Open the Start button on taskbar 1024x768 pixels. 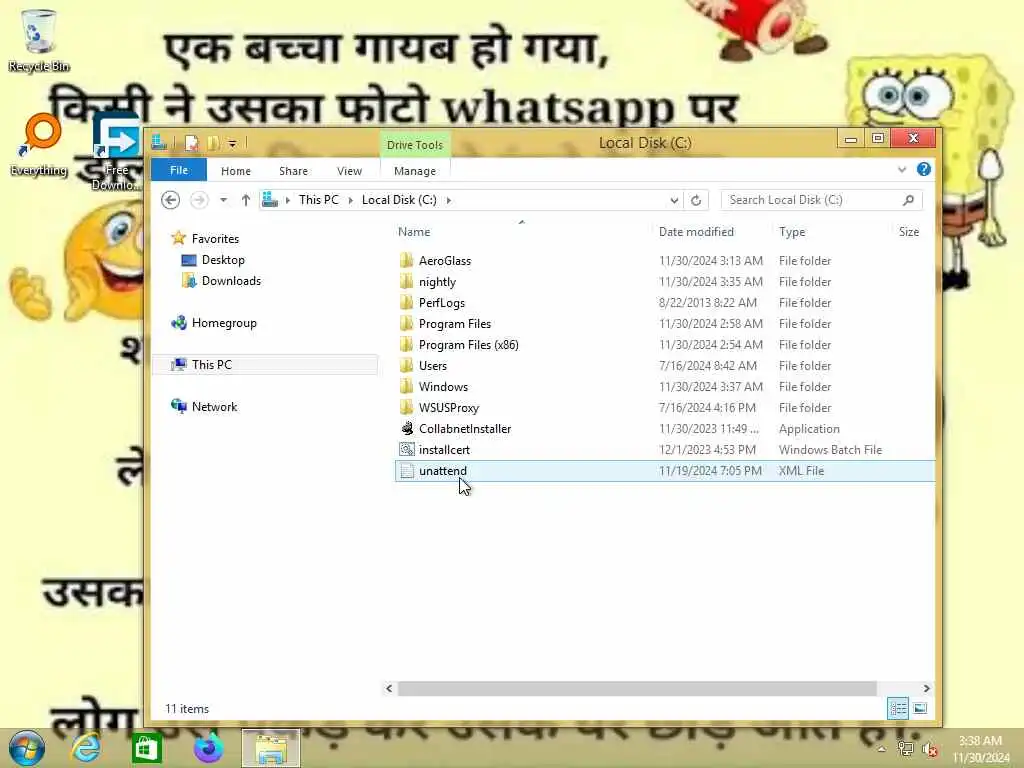coord(26,748)
